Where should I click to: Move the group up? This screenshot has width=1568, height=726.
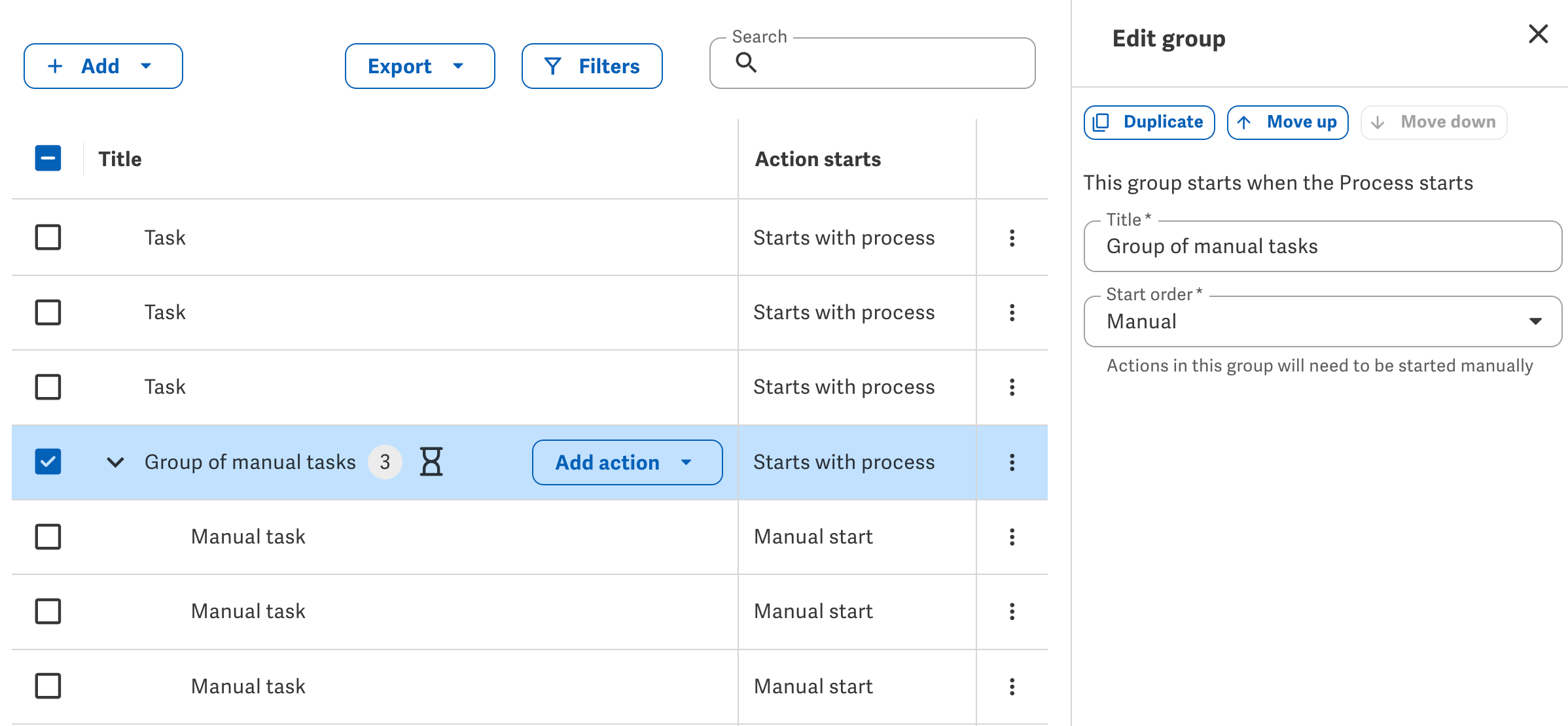pyautogui.click(x=1287, y=122)
